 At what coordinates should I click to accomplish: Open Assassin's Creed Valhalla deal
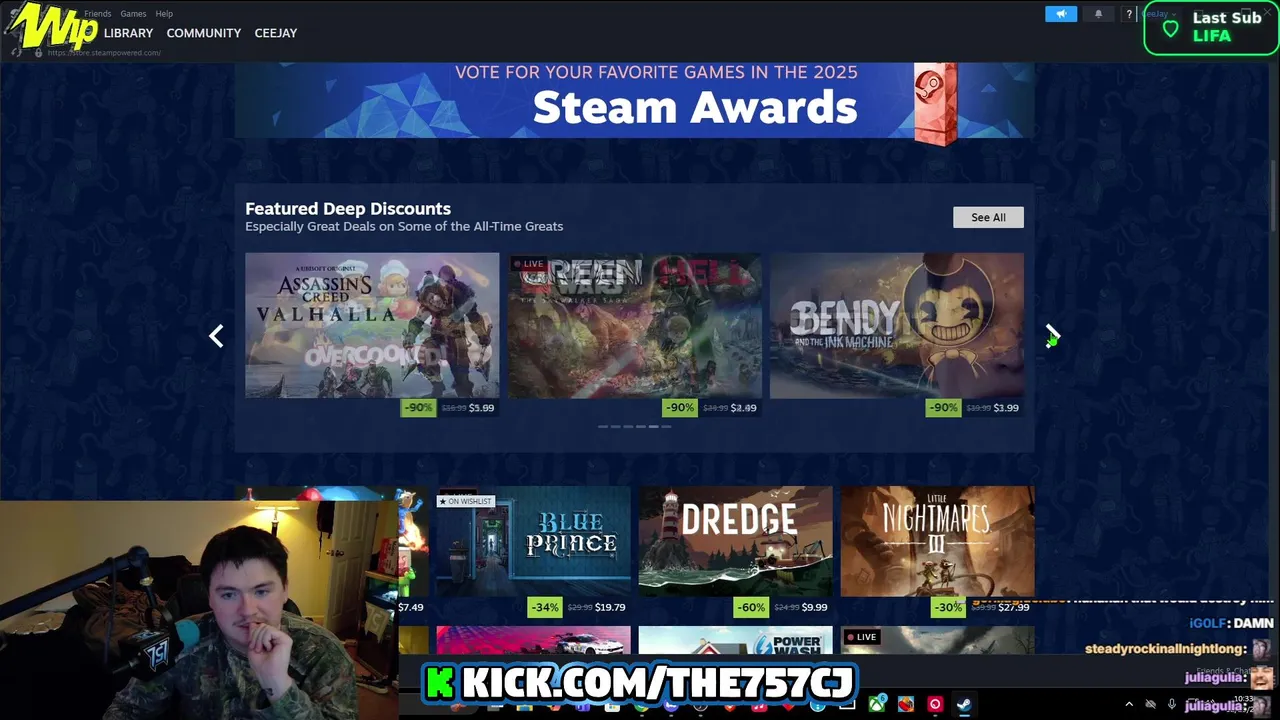[372, 325]
